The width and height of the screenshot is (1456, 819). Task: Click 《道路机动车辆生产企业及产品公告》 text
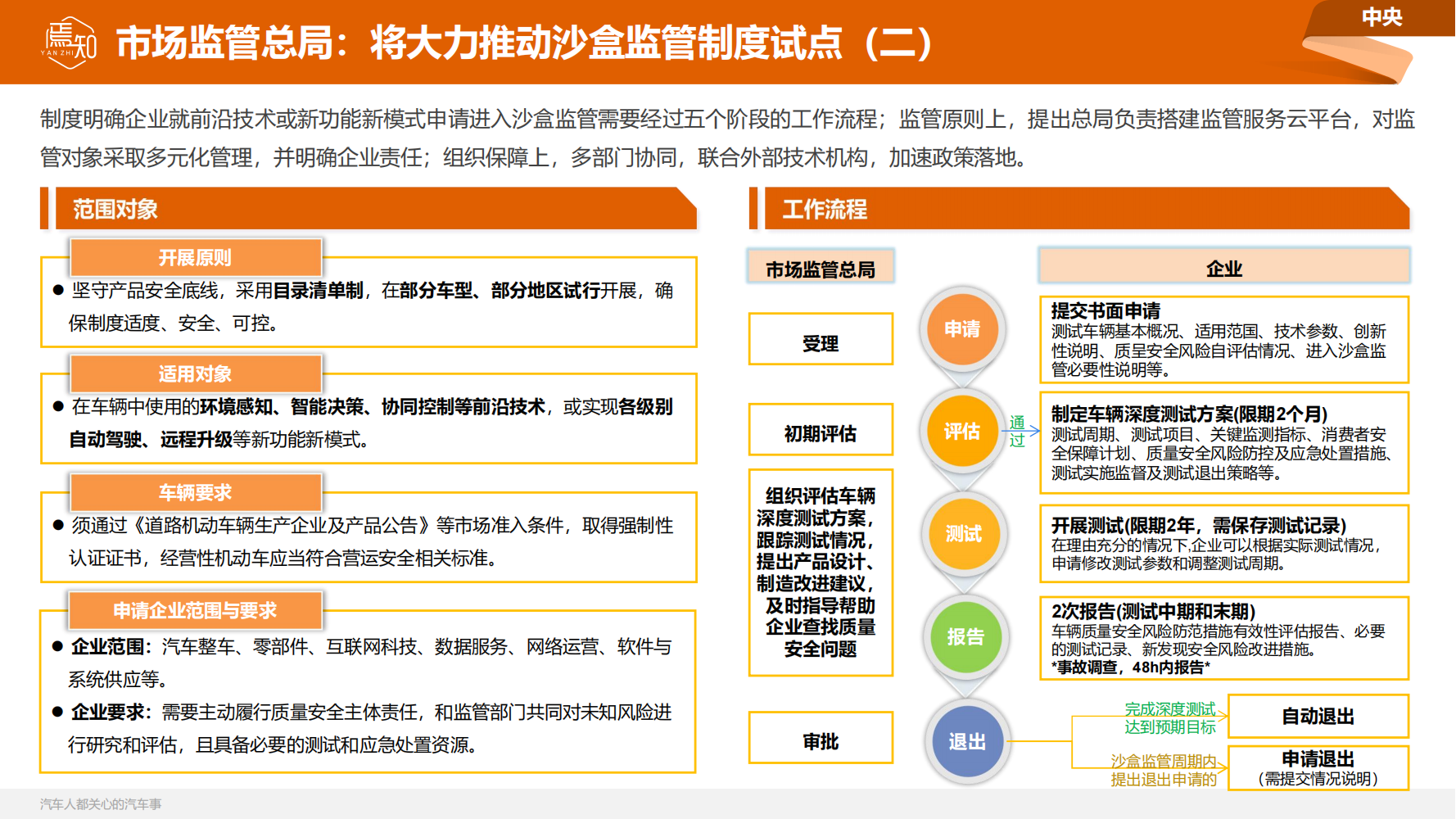281,525
